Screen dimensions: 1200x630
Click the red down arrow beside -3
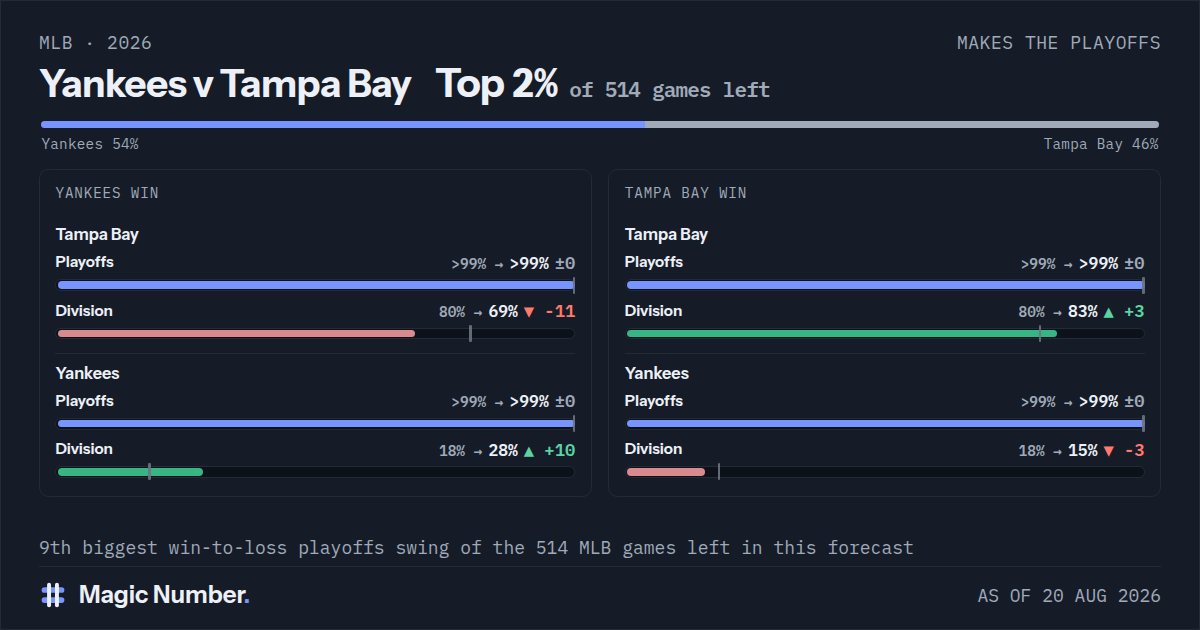tap(1108, 450)
